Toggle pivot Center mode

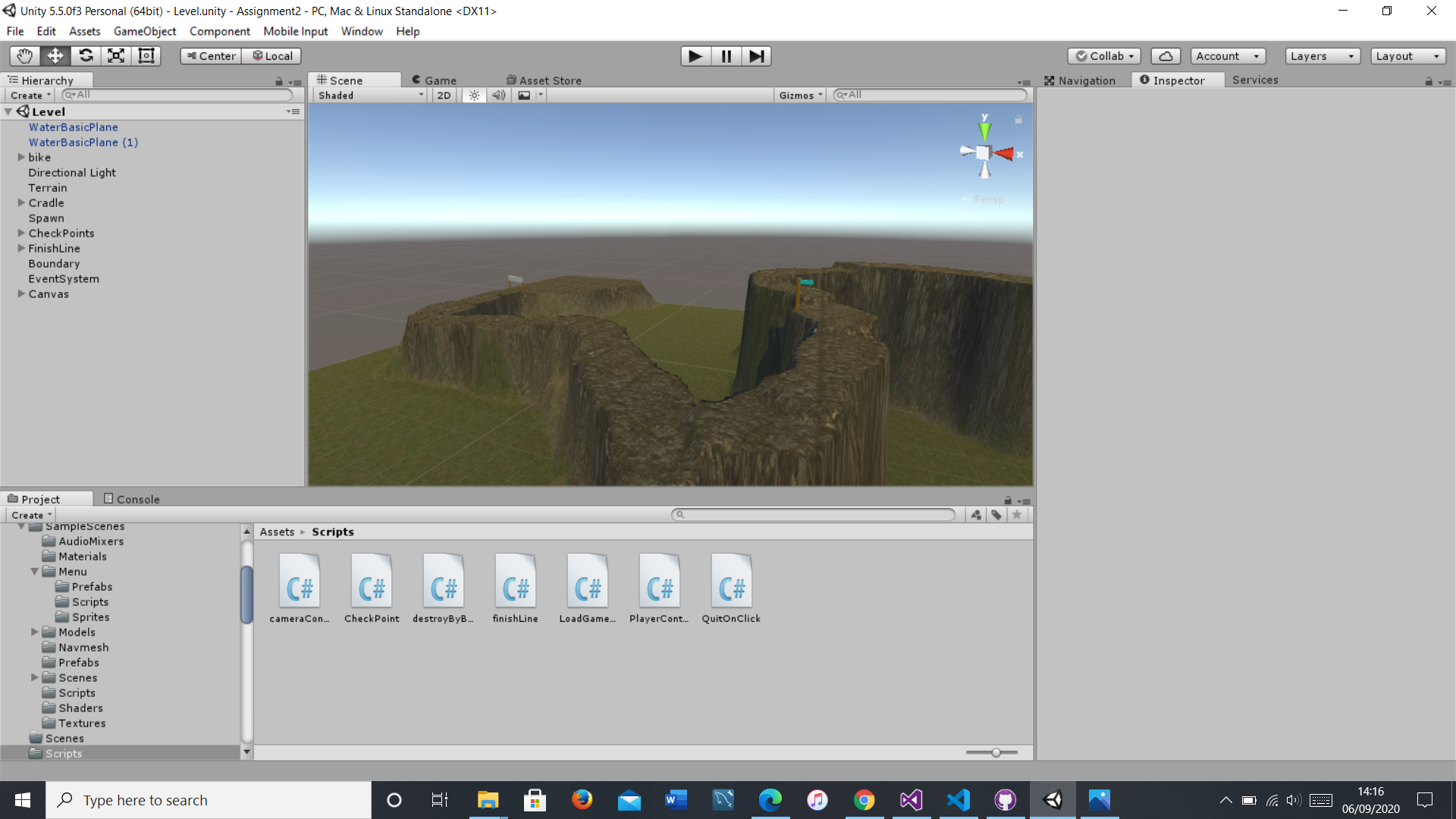pyautogui.click(x=211, y=56)
